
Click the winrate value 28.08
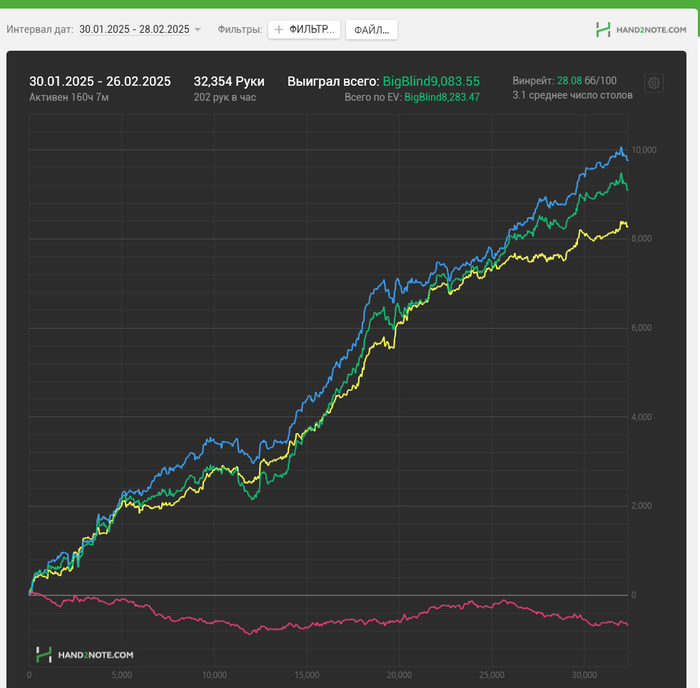pos(569,81)
